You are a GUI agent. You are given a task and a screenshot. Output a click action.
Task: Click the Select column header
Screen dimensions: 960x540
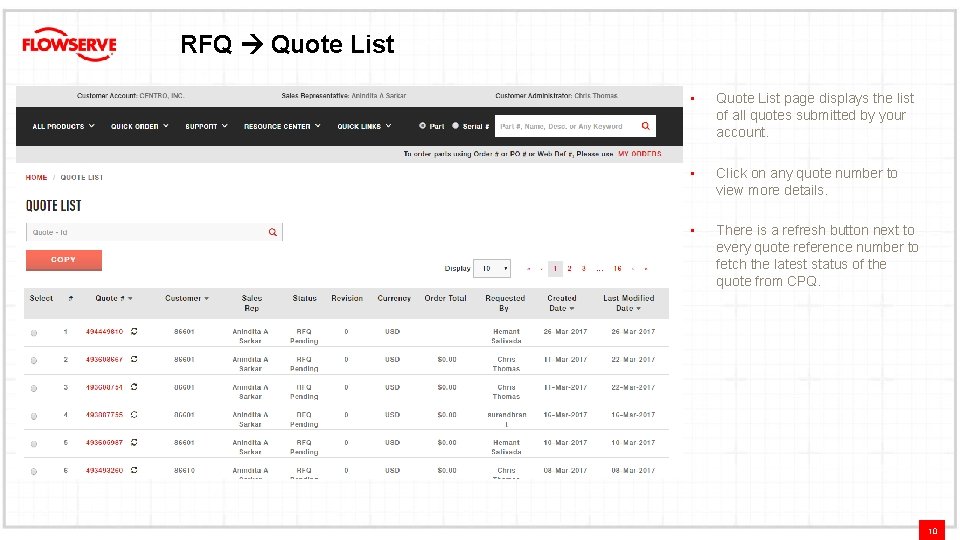click(x=41, y=298)
